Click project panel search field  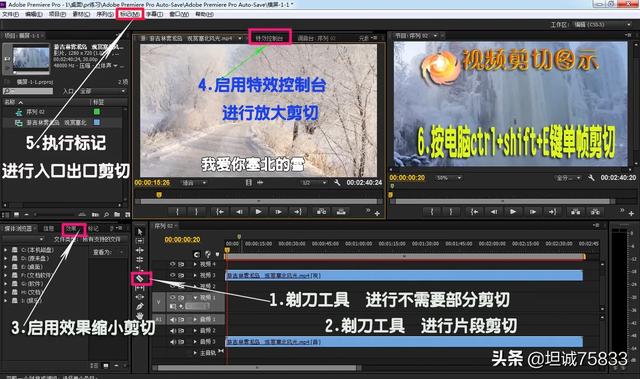coord(28,91)
